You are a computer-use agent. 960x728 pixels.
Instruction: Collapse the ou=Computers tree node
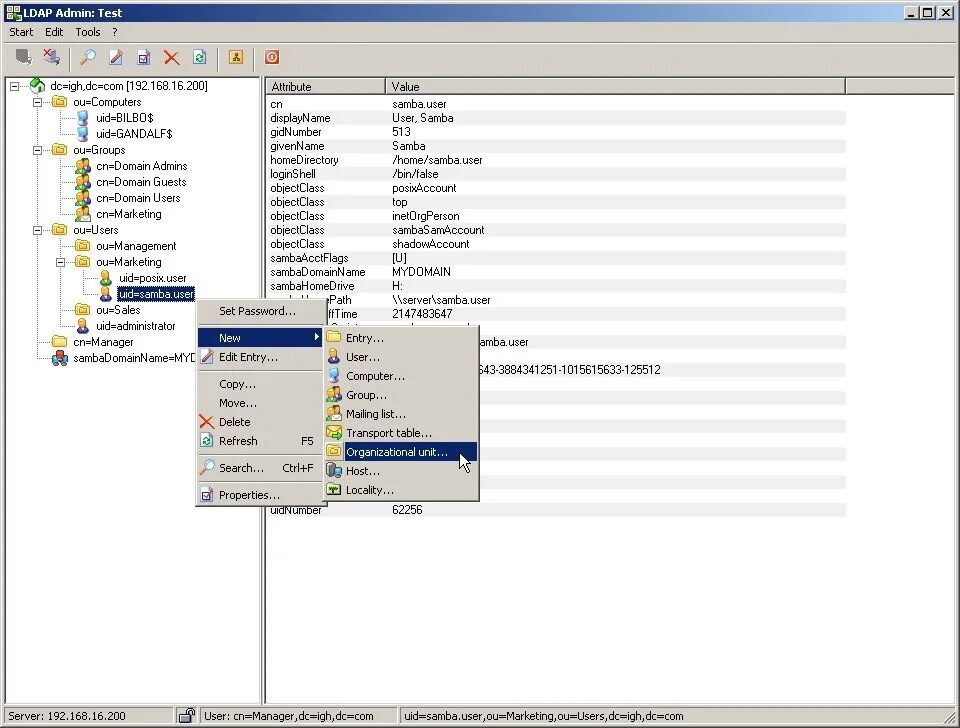(x=37, y=102)
